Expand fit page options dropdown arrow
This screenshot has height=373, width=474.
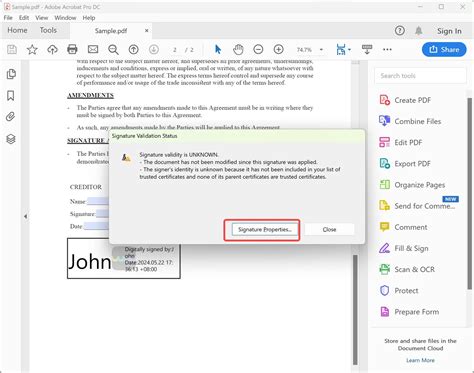click(349, 50)
